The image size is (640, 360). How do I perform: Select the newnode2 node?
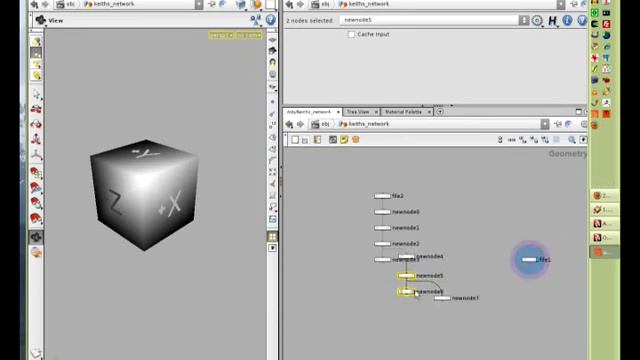coord(382,244)
